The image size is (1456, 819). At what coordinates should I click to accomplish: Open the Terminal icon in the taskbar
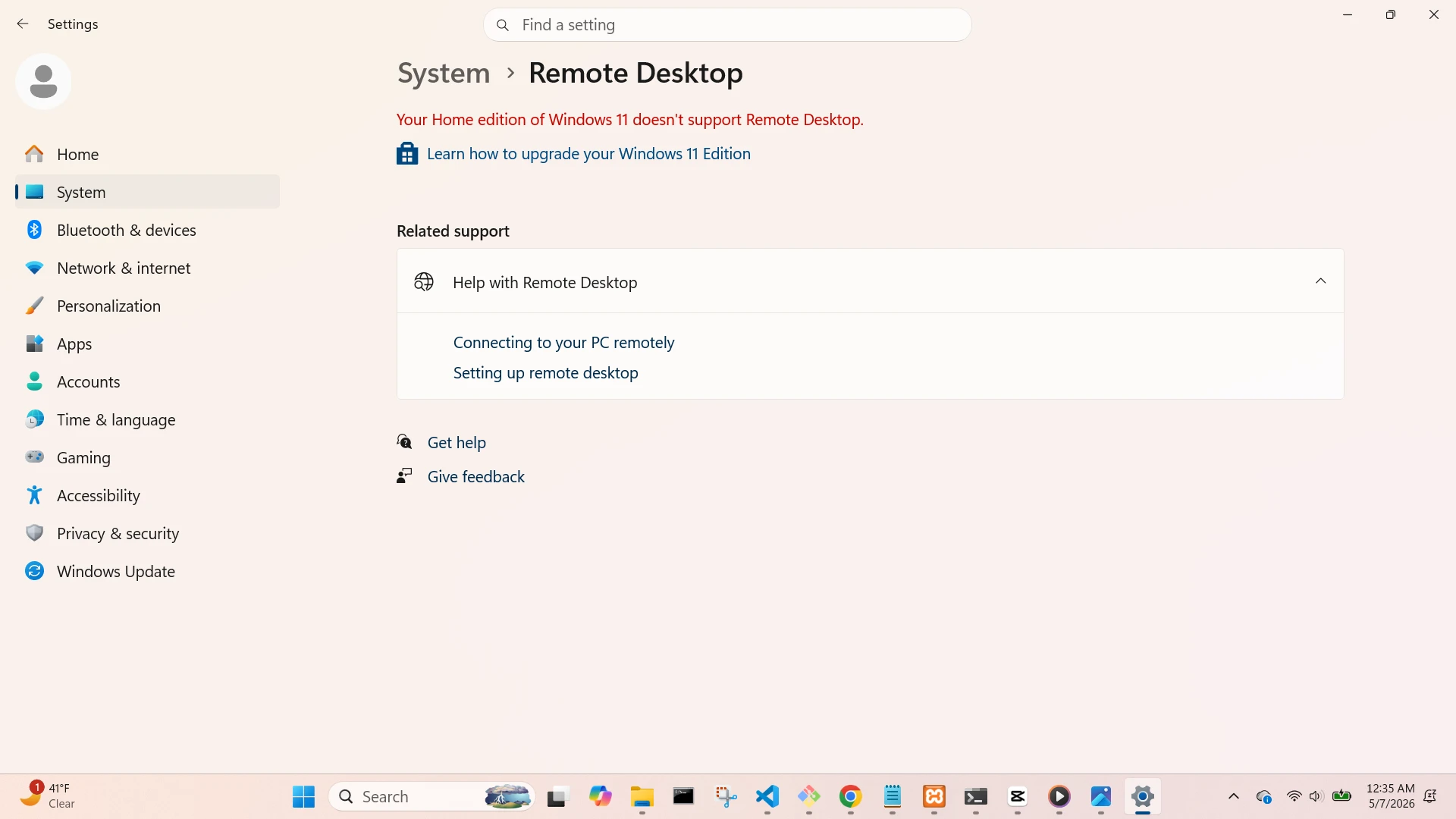point(975,796)
